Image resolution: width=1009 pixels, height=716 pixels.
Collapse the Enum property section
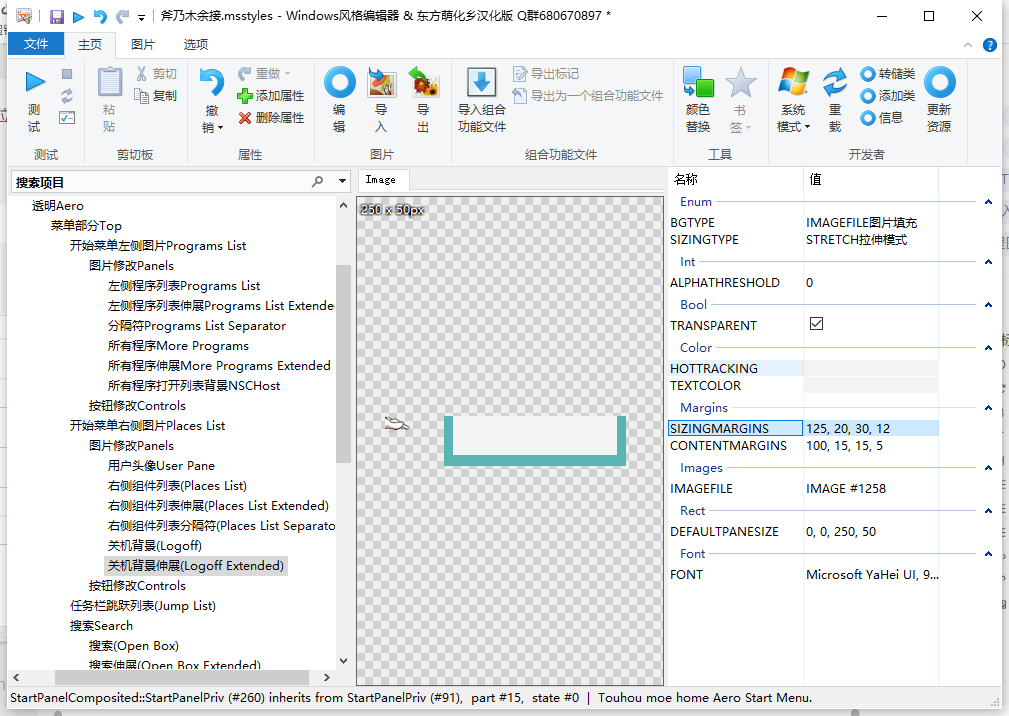click(988, 201)
